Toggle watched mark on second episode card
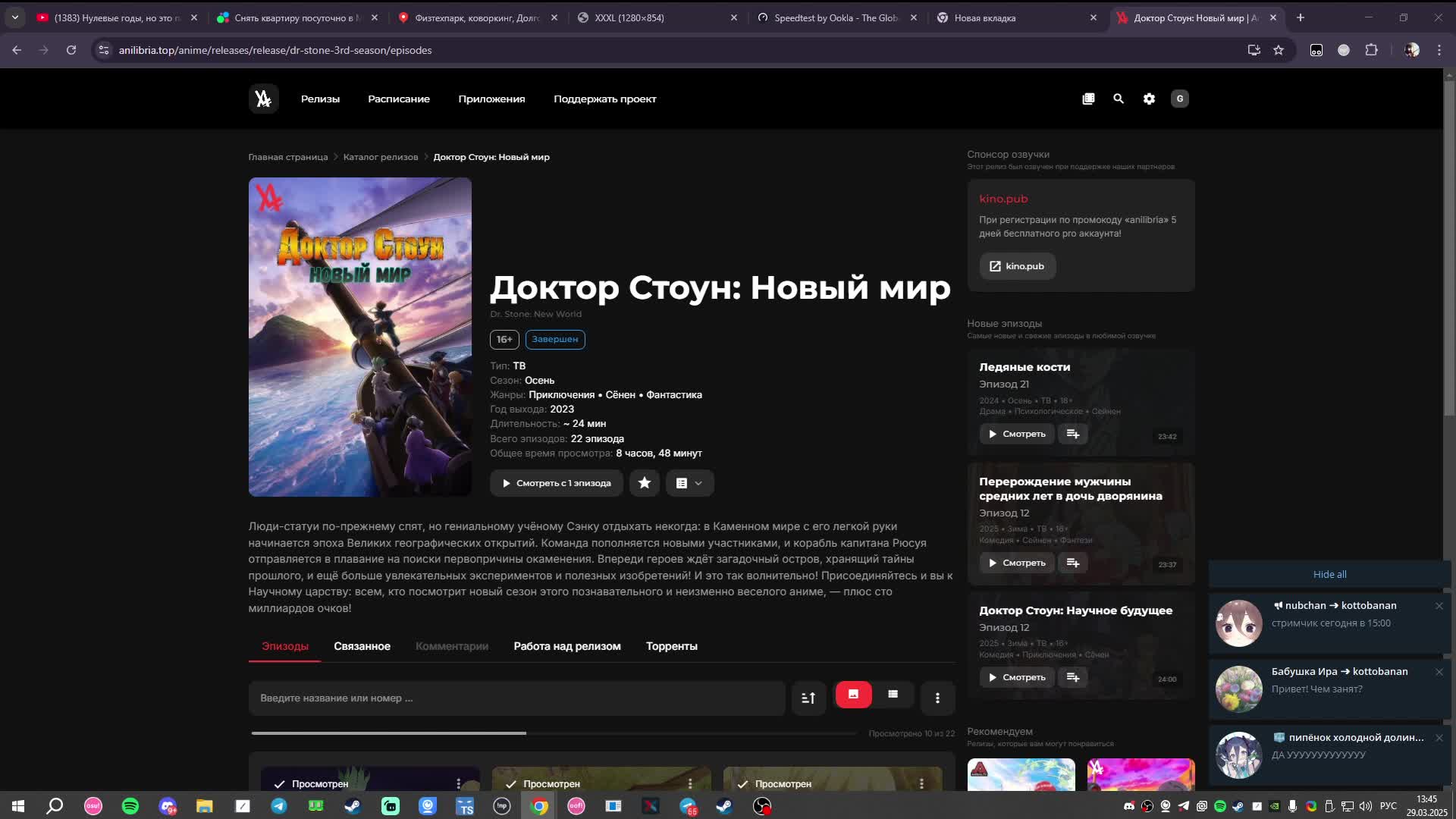Screen dimensions: 1456x819 click(542, 783)
